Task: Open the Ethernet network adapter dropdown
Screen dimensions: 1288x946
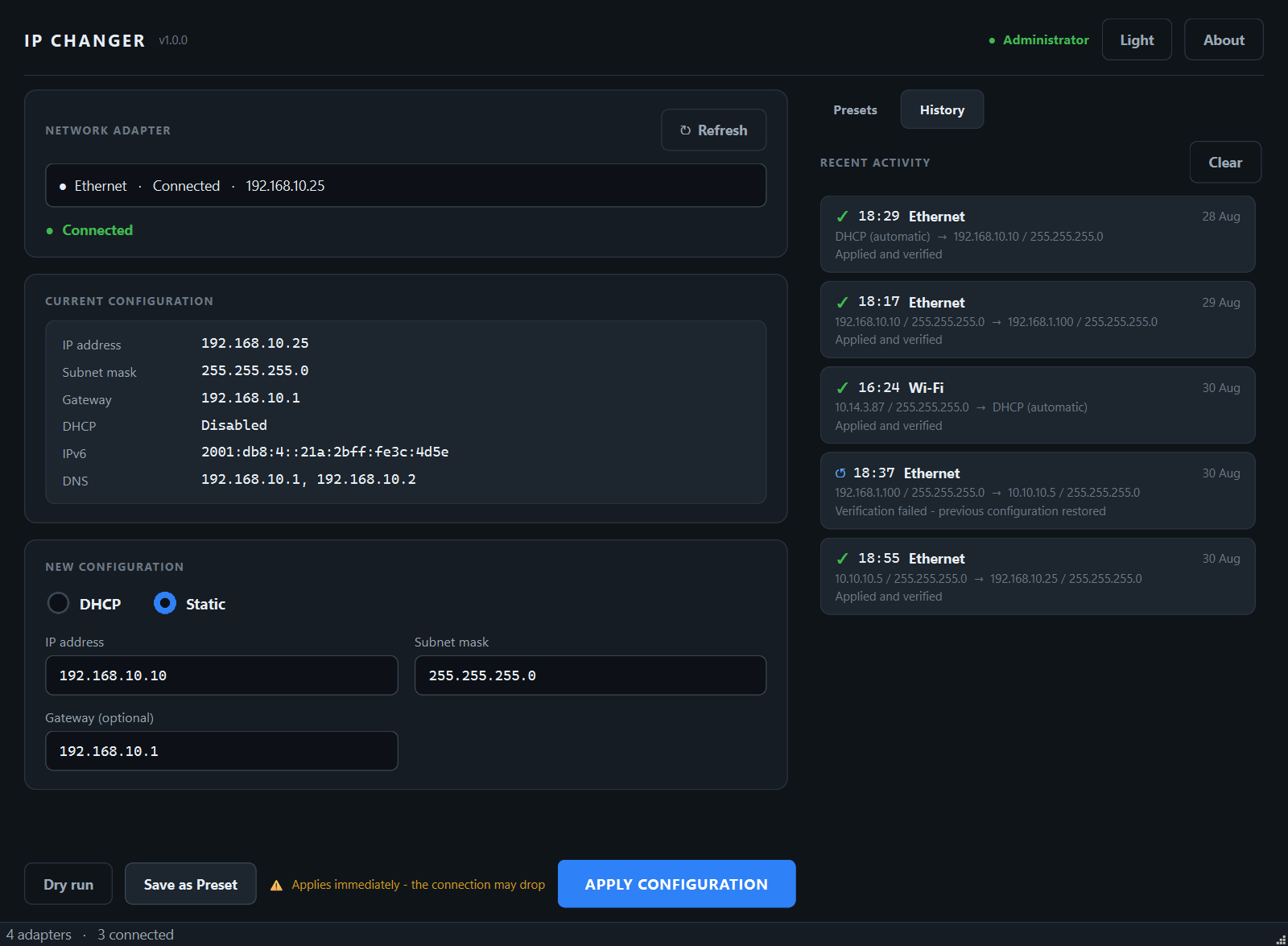Action: (x=406, y=186)
